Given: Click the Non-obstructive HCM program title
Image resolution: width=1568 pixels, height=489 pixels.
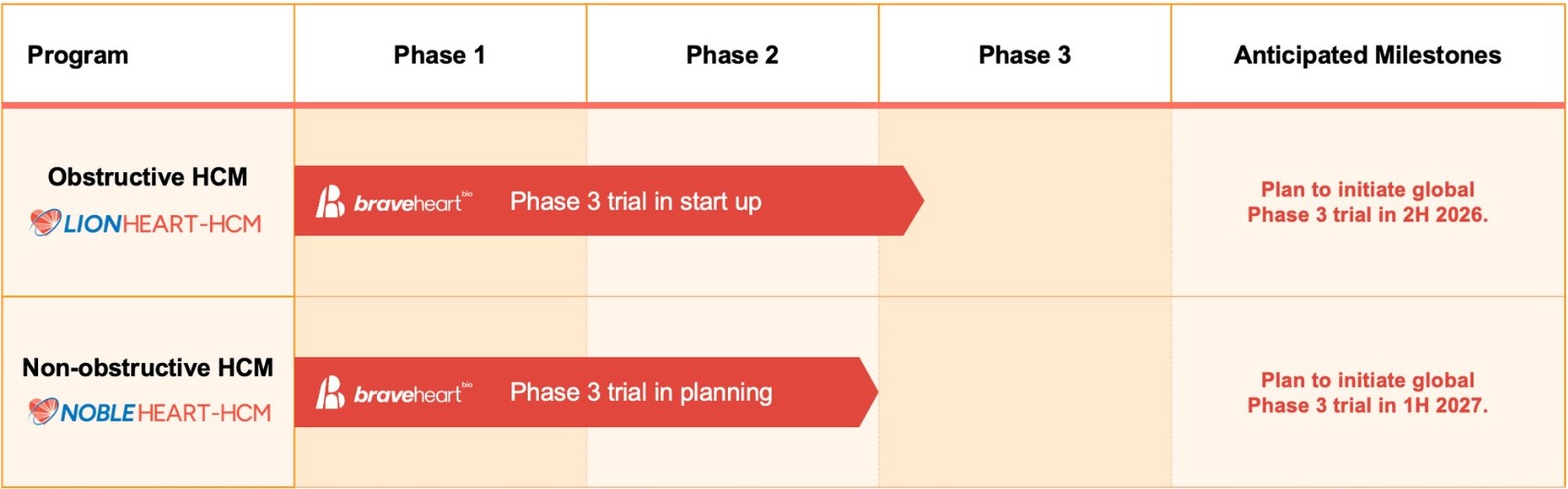Looking at the screenshot, I should pyautogui.click(x=148, y=368).
